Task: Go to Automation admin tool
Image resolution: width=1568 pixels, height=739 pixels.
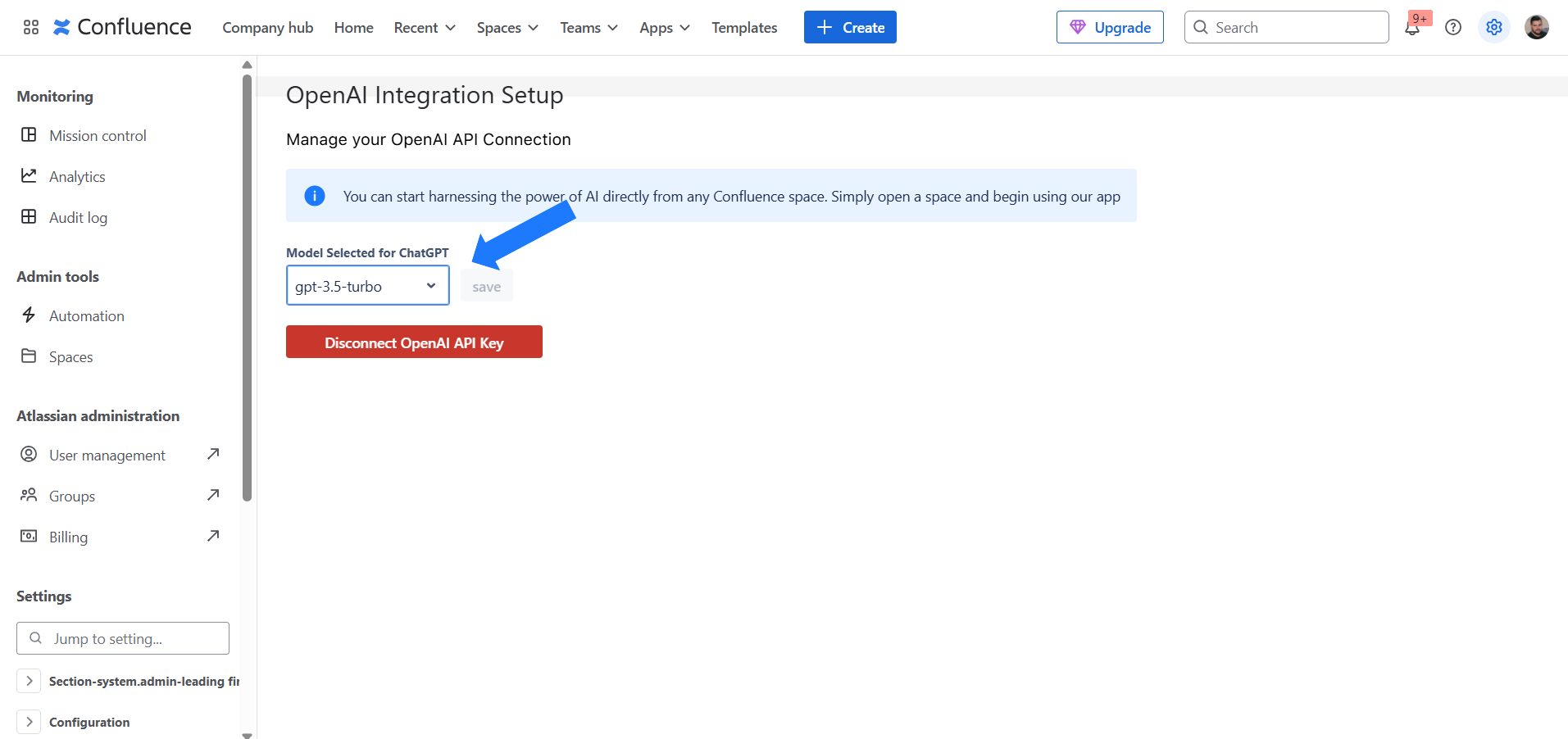Action: (x=86, y=316)
